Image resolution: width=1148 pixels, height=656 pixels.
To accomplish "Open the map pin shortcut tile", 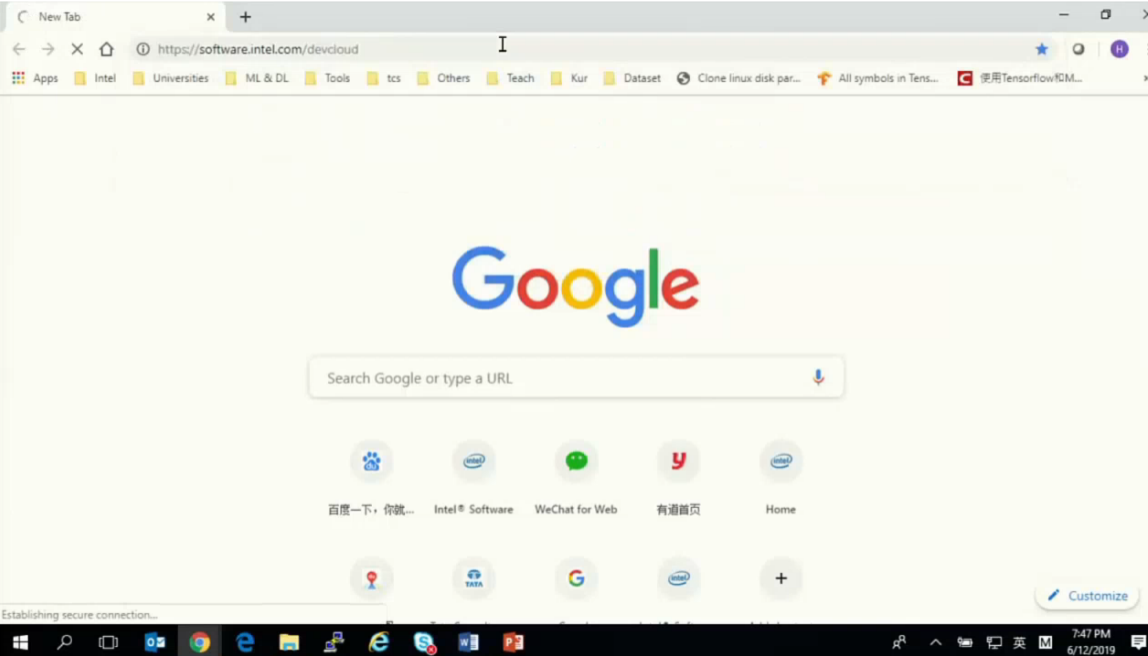I will pos(371,578).
